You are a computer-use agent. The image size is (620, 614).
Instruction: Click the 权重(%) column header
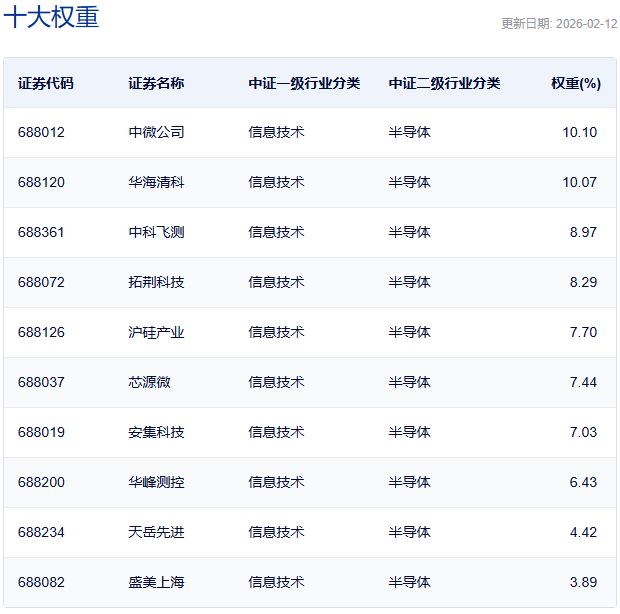point(576,83)
